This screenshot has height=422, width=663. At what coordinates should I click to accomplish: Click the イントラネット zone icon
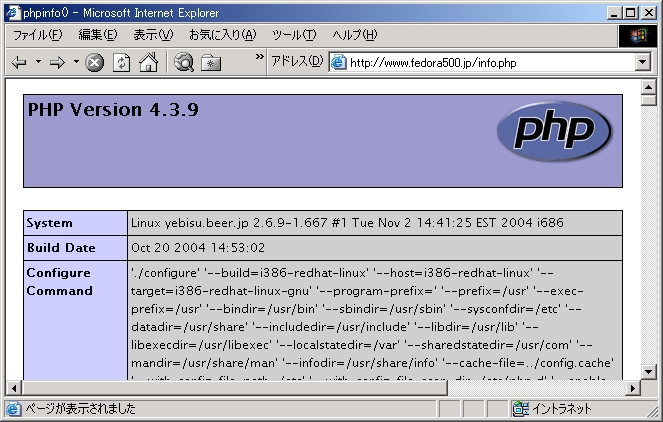(x=521, y=409)
